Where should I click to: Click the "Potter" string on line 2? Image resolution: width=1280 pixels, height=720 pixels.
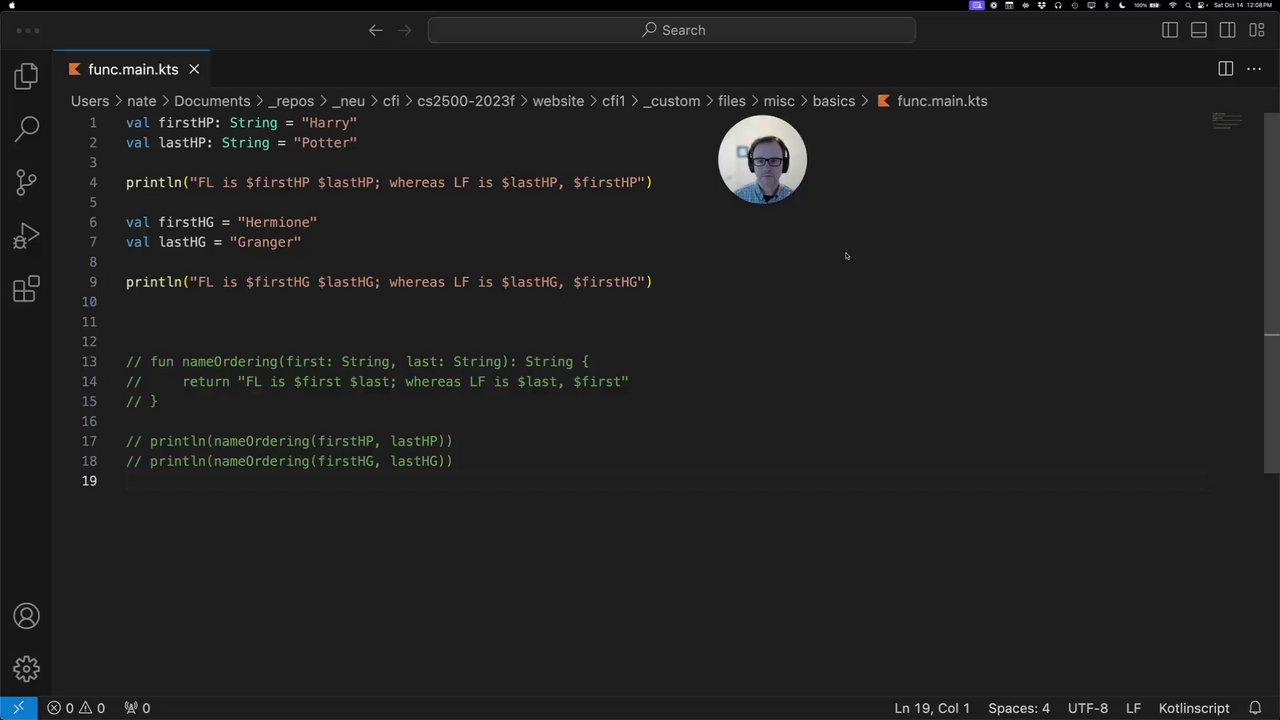tap(325, 143)
